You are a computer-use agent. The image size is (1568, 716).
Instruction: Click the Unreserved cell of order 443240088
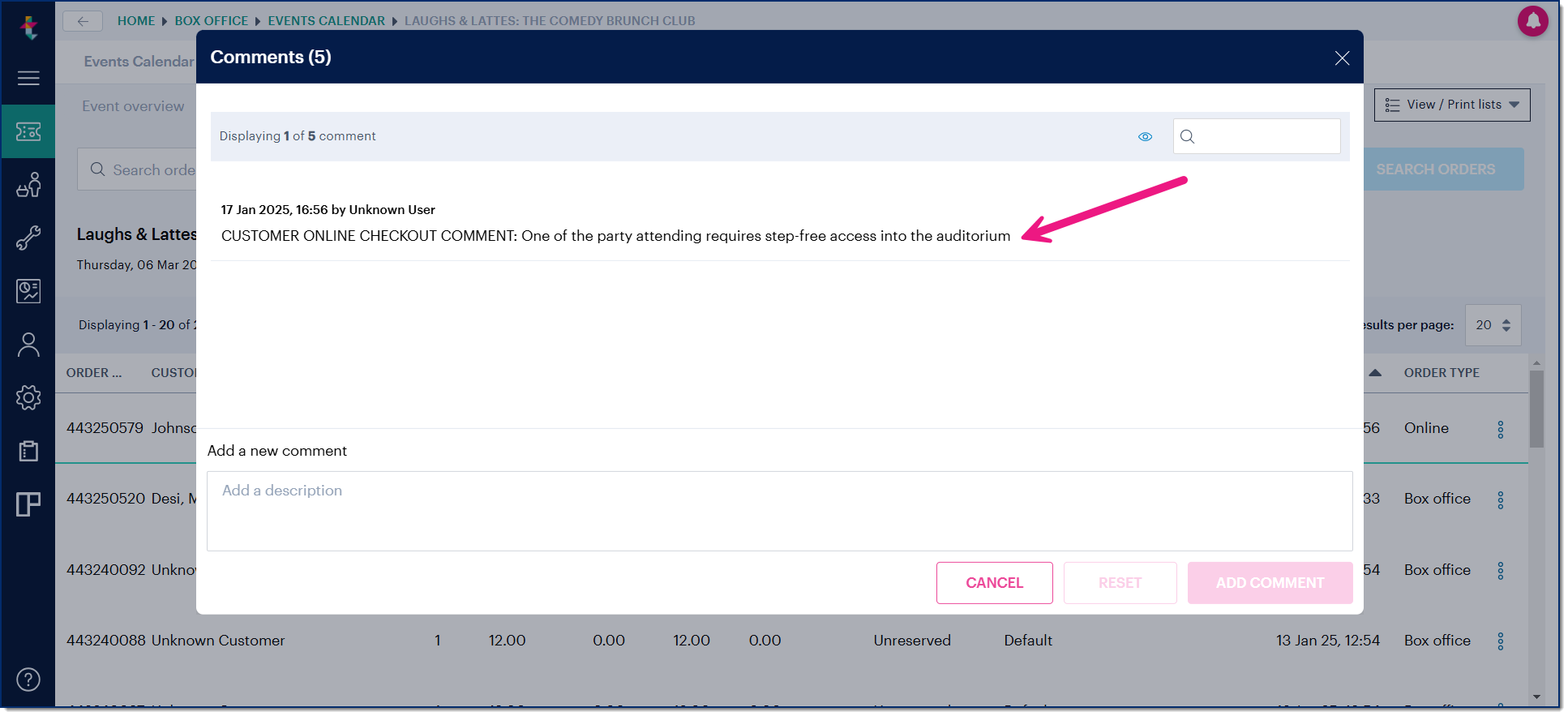coord(912,641)
